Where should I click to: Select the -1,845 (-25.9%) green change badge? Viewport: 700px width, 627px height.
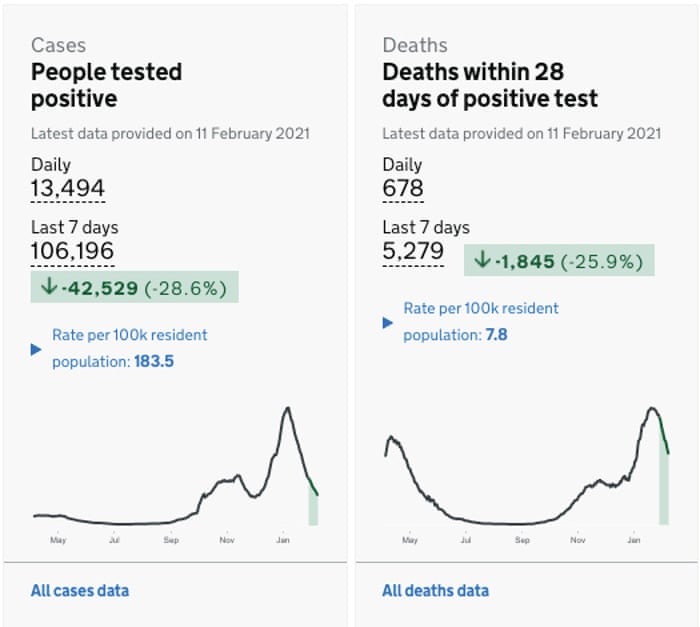[560, 260]
